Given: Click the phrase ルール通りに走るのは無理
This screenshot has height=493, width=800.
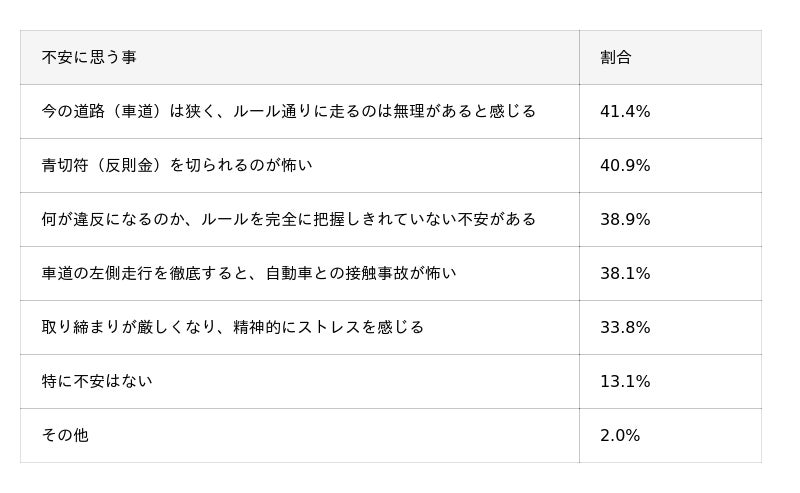Looking at the screenshot, I should coord(329,111).
